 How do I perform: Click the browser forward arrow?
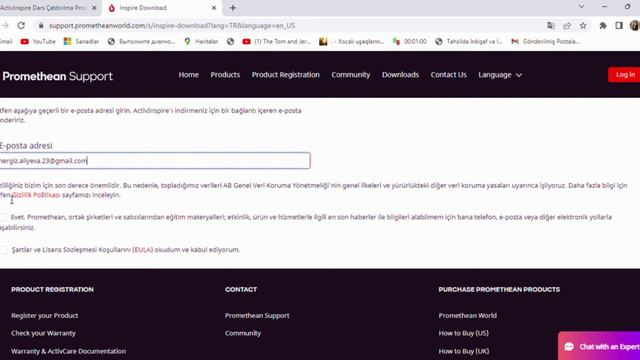click(x=5, y=26)
